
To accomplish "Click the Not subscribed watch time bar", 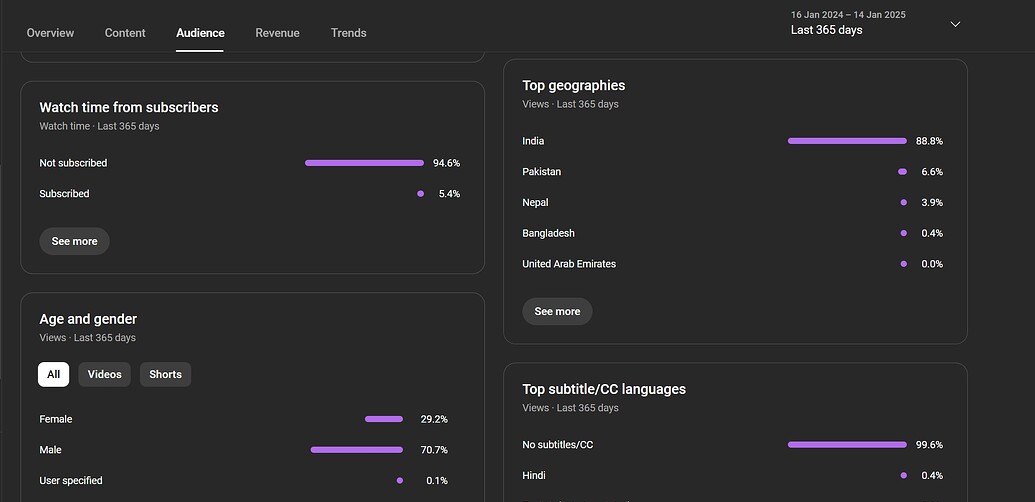I will click(x=364, y=163).
